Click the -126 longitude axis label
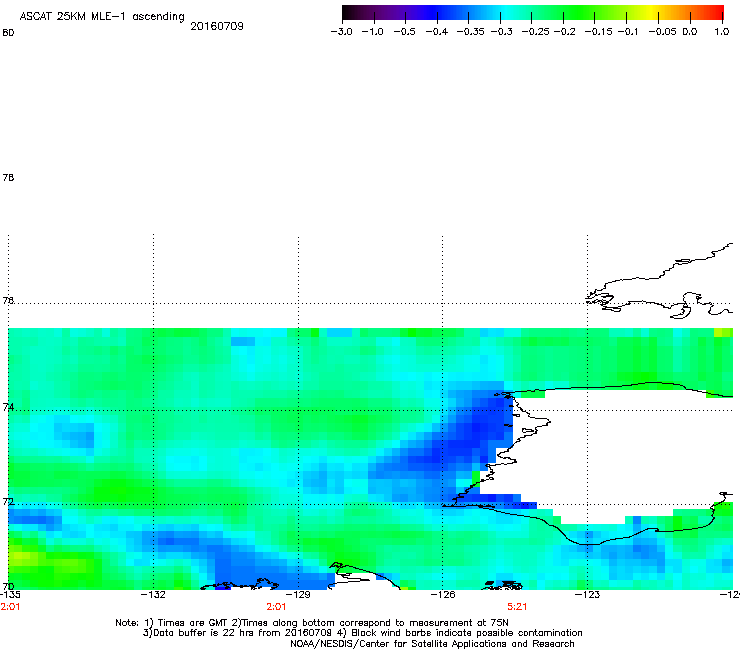Screen dimensions: 740x650 tap(443, 595)
